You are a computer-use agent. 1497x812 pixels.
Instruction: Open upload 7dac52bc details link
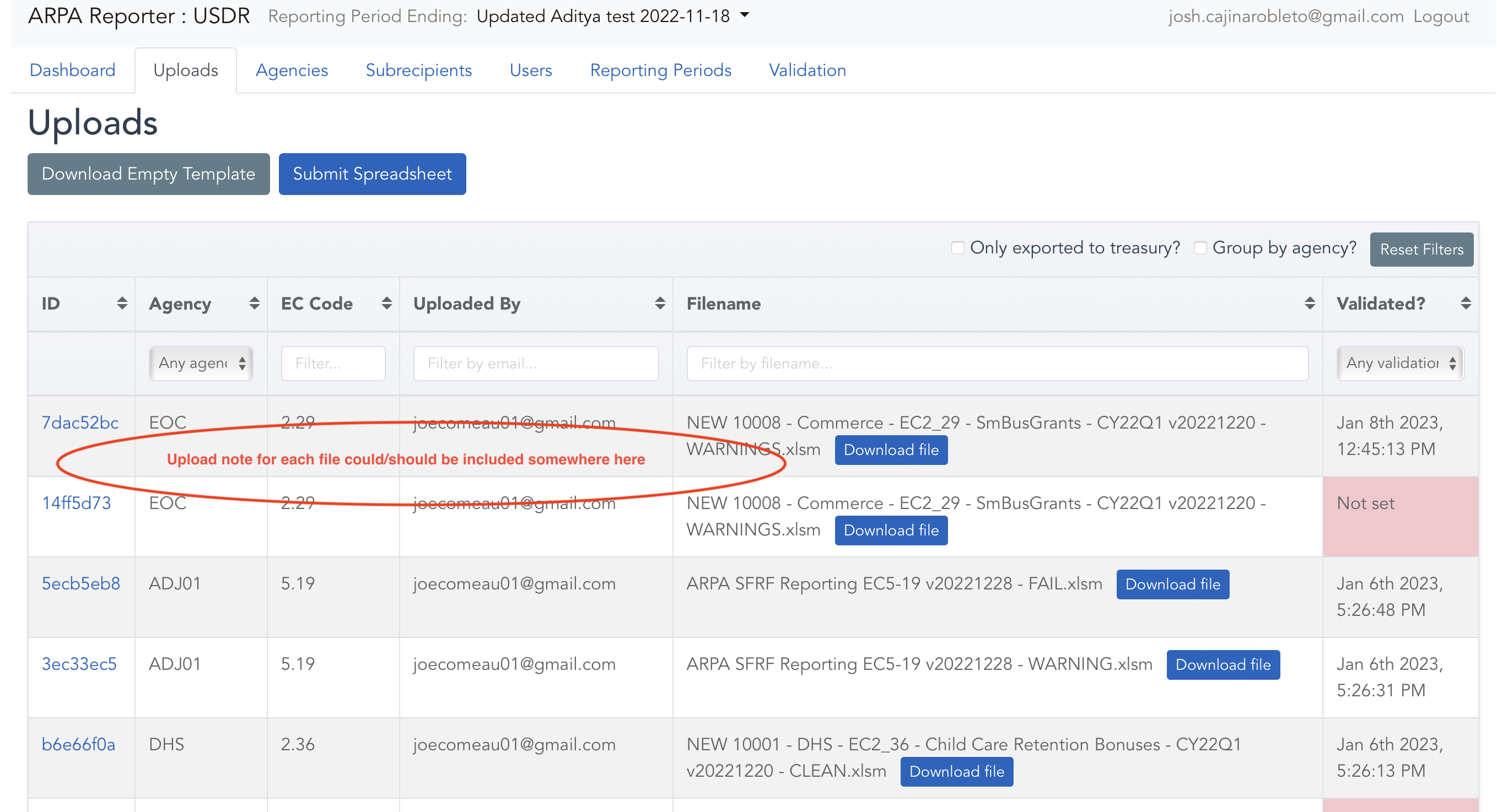tap(80, 423)
